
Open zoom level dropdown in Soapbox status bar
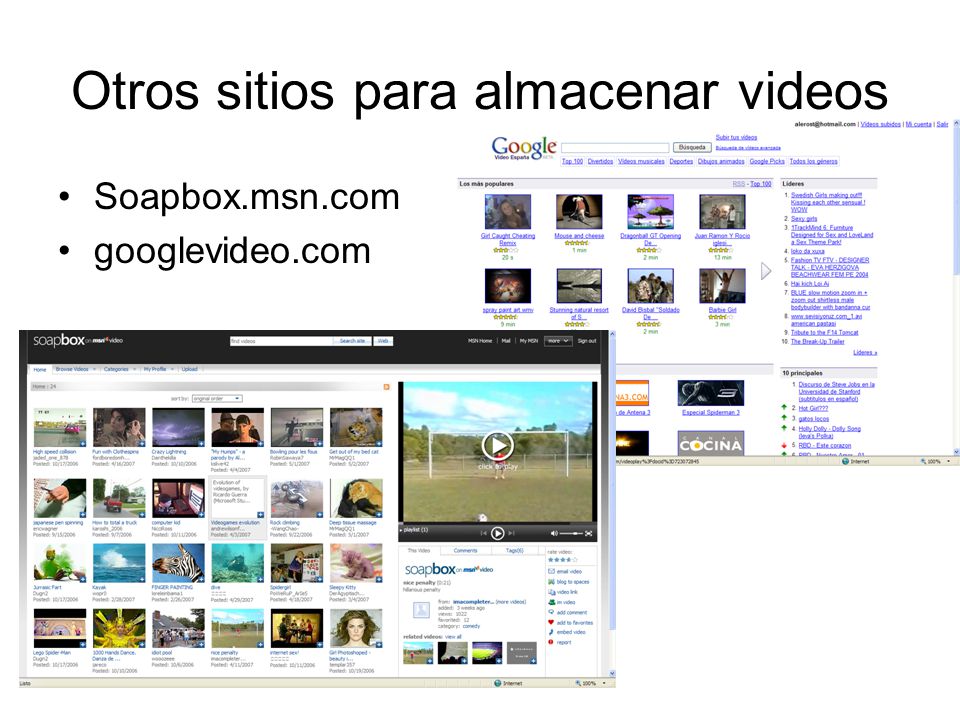click(x=605, y=683)
